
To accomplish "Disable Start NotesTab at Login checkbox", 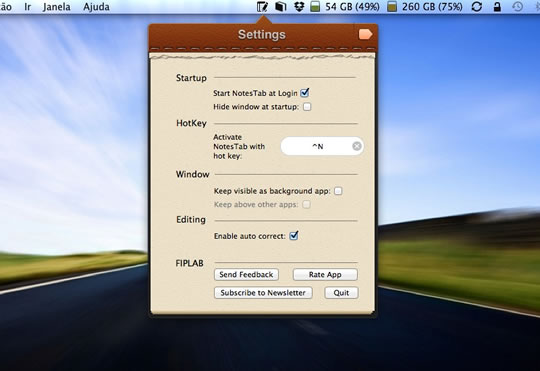I will [305, 93].
